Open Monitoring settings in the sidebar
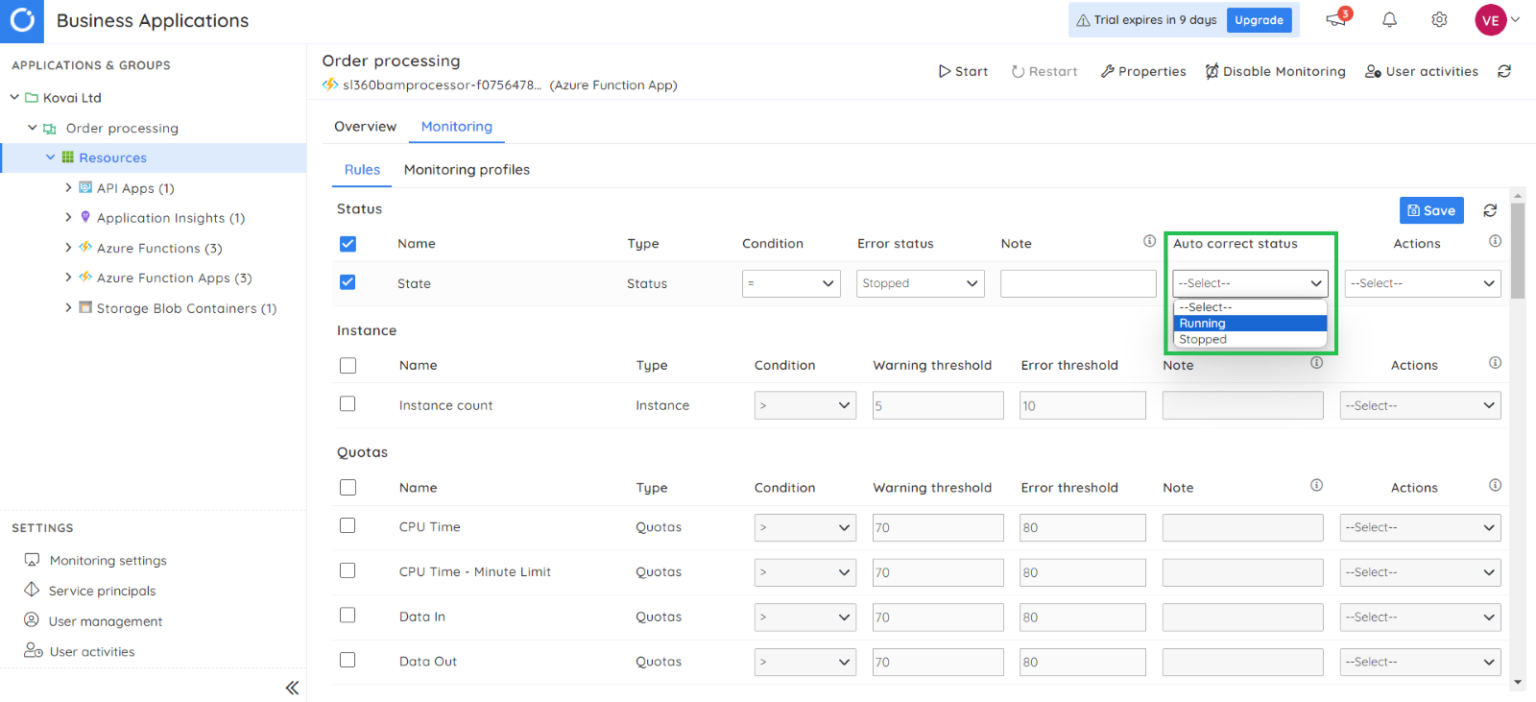The width and height of the screenshot is (1536, 702). 105,560
